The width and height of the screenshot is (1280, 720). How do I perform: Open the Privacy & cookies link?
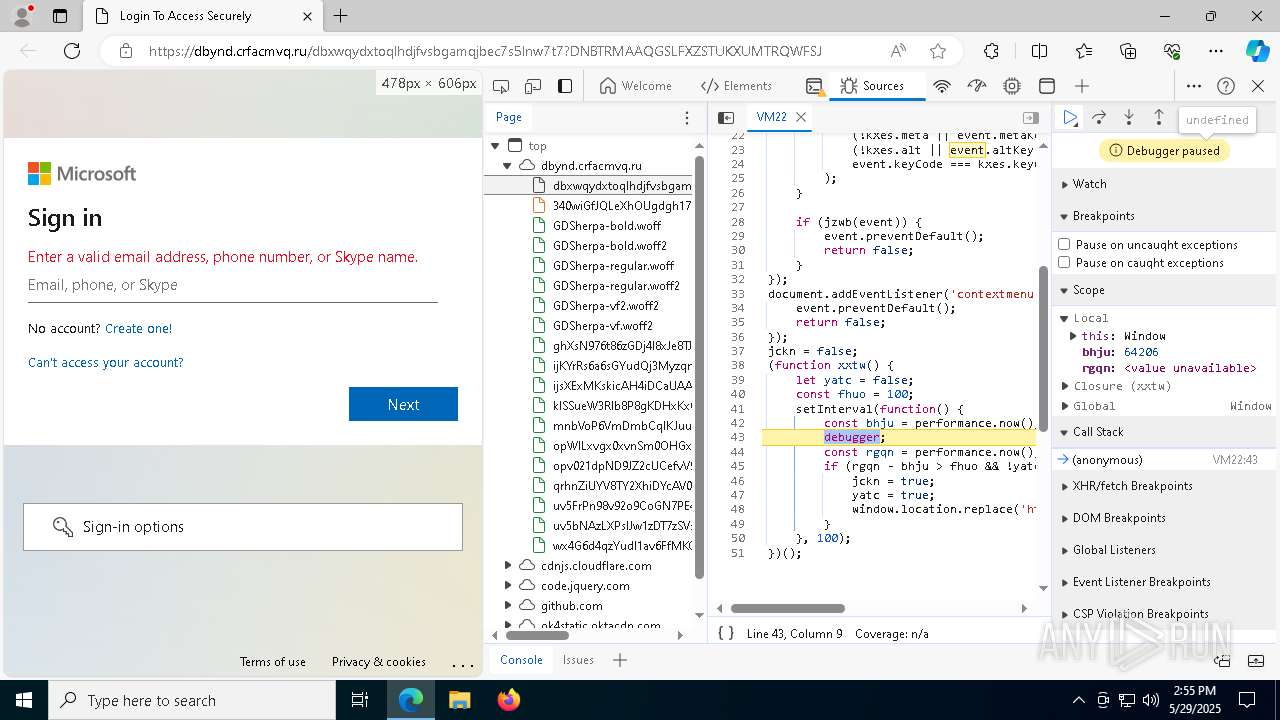[x=379, y=662]
